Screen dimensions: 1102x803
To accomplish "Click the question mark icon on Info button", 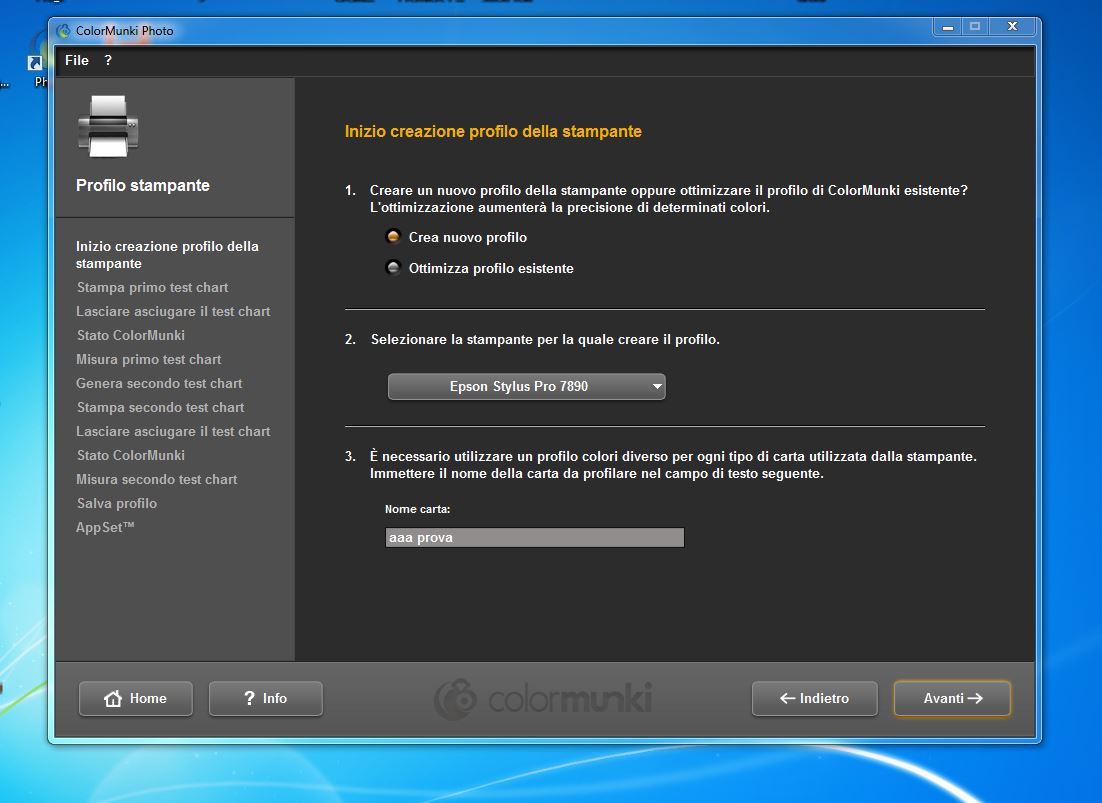I will click(x=249, y=698).
